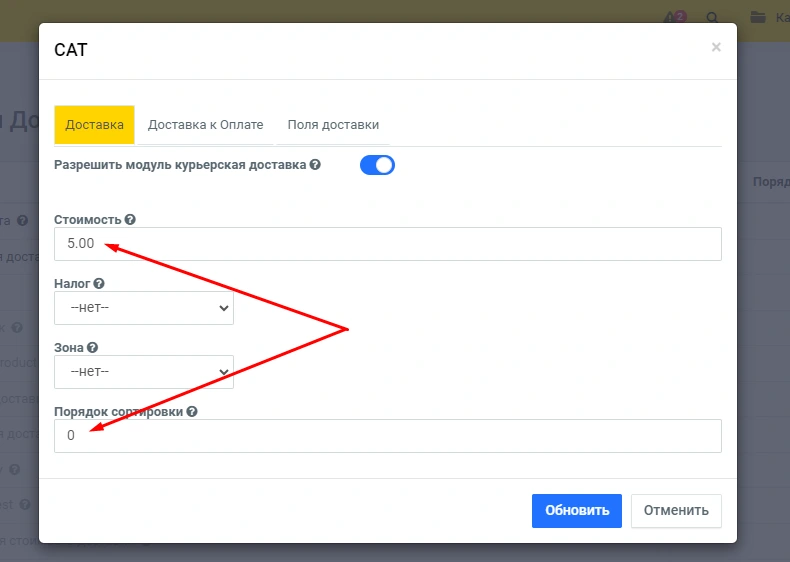Click the folder icon in top bar

tap(758, 17)
